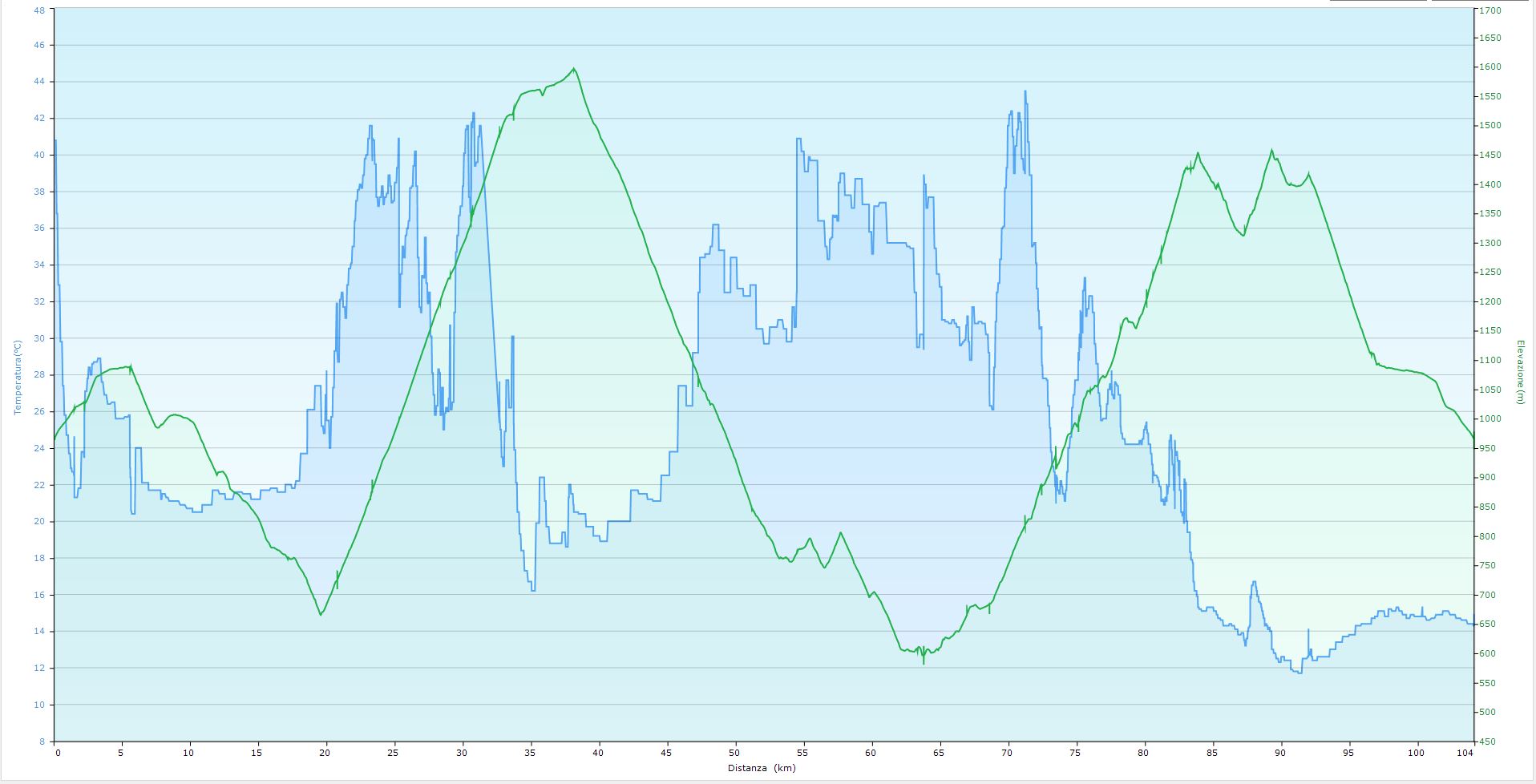1536x784 pixels.
Task: Select the temperature peak near 23 km
Action: tap(370, 126)
